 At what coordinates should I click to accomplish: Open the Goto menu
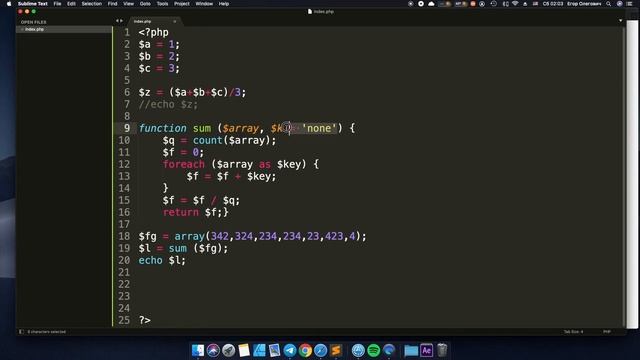(x=145, y=4)
